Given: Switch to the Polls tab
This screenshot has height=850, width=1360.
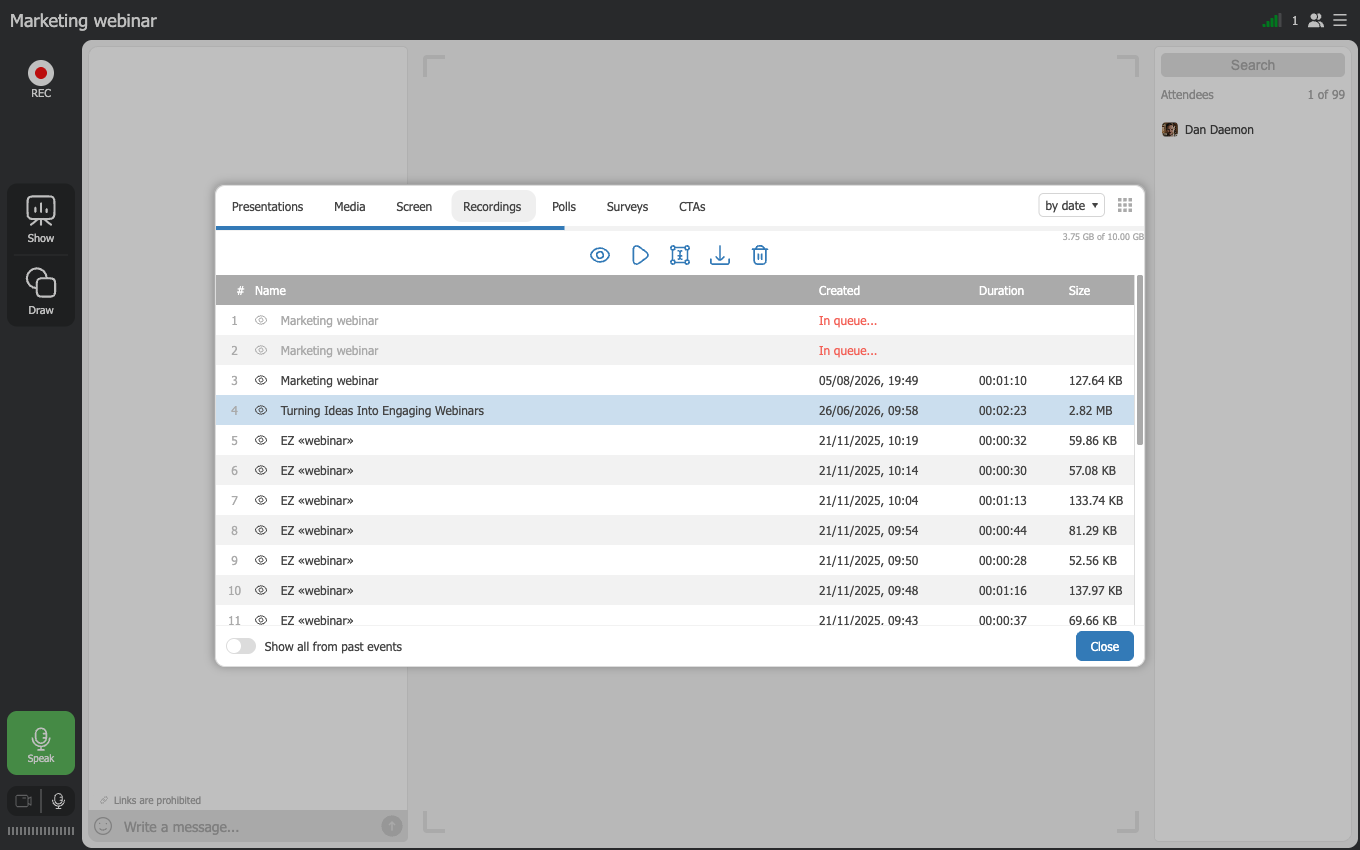Looking at the screenshot, I should (564, 207).
